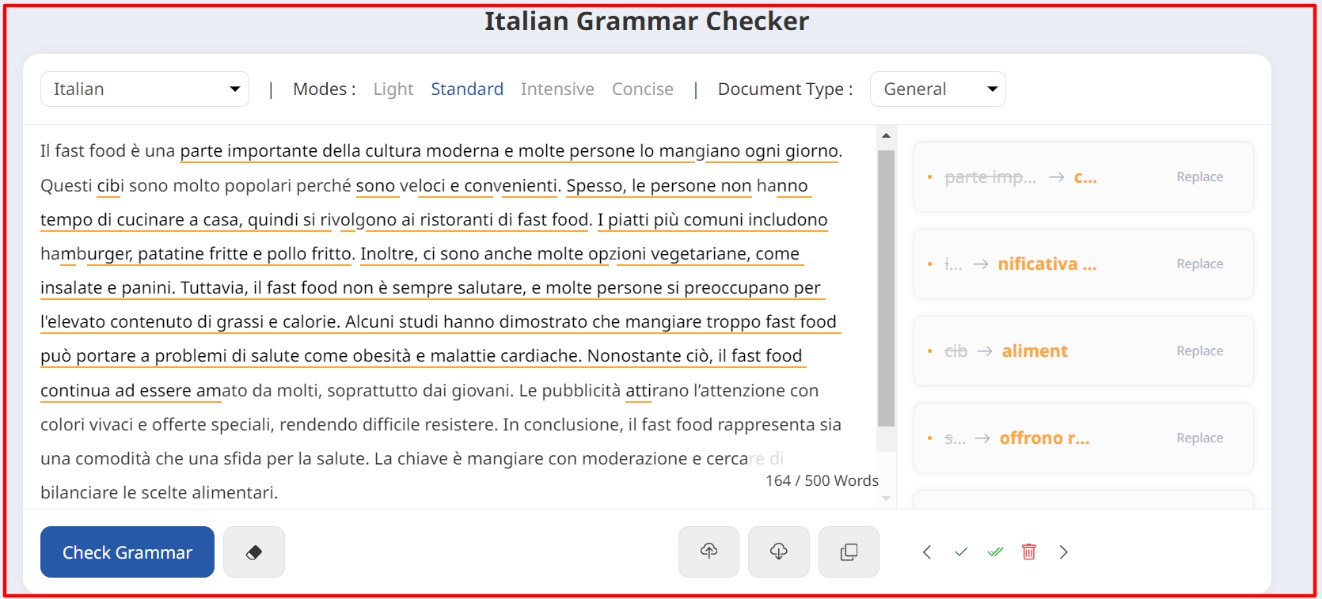Expand the Italian dropdown arrow
1322x599 pixels.
point(237,88)
